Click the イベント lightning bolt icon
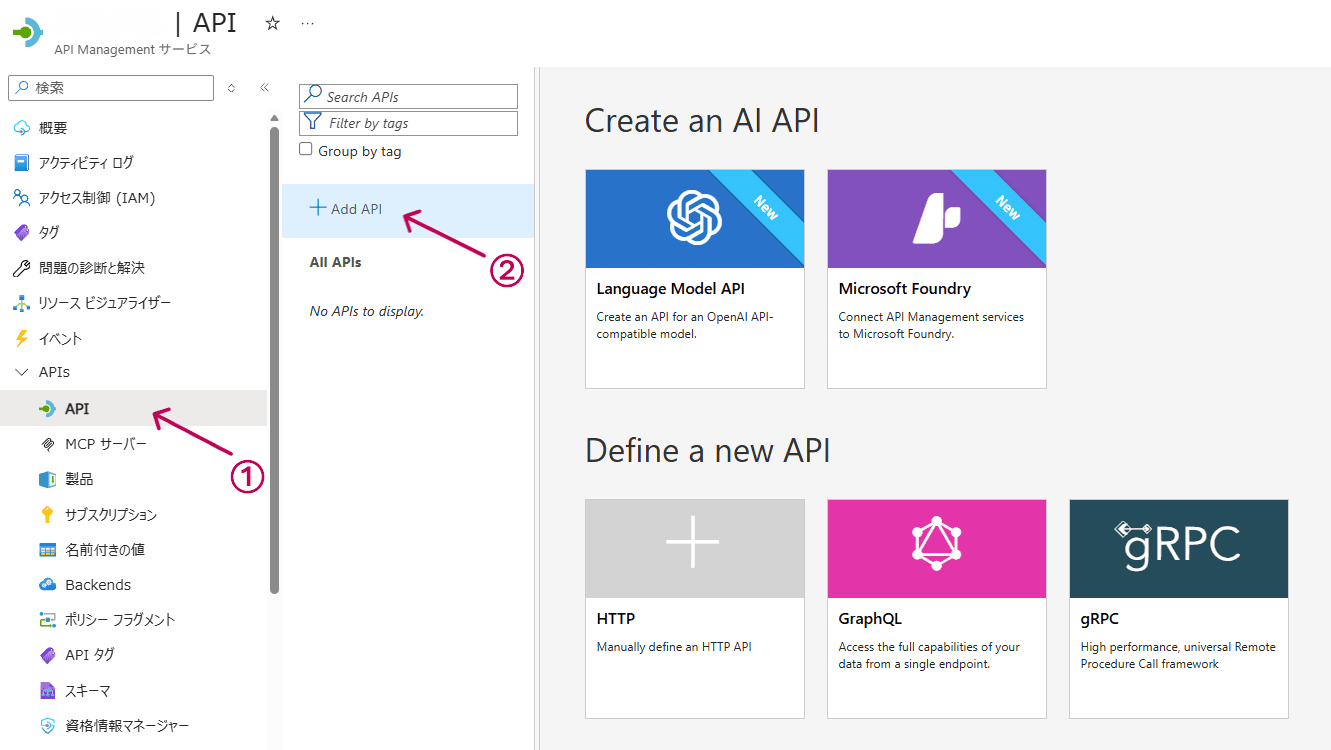Screen dimensions: 1331x750 coord(22,338)
